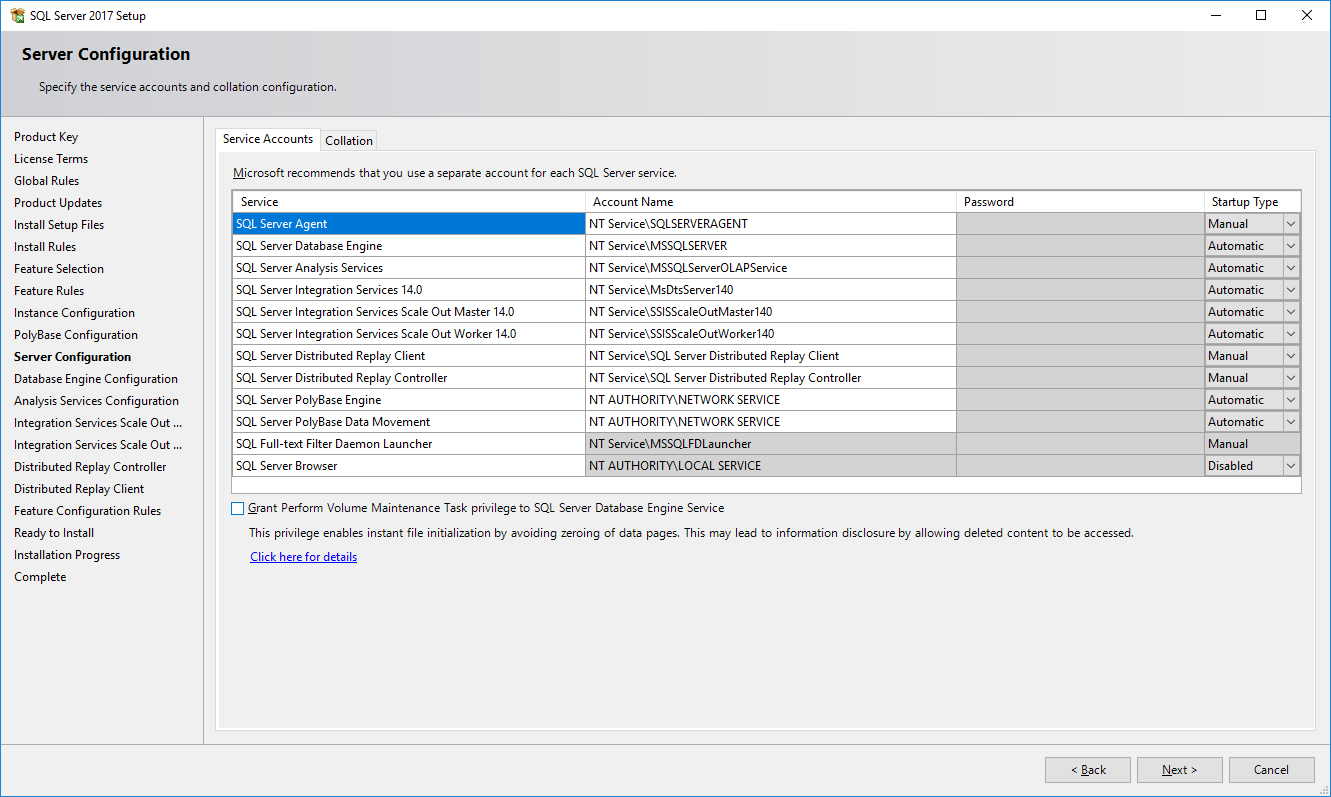1331x797 pixels.
Task: Click the Next button
Action: (1179, 770)
